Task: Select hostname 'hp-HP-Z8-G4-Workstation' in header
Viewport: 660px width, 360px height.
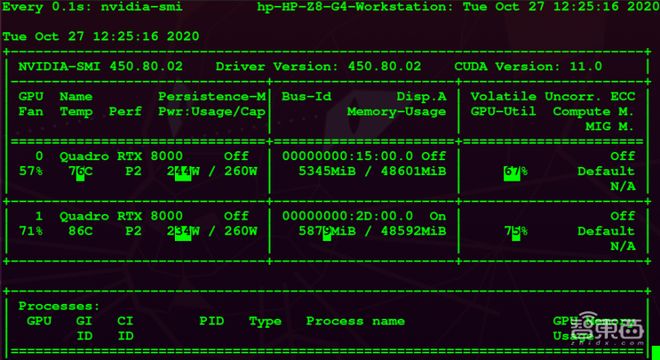Action: [x=352, y=7]
